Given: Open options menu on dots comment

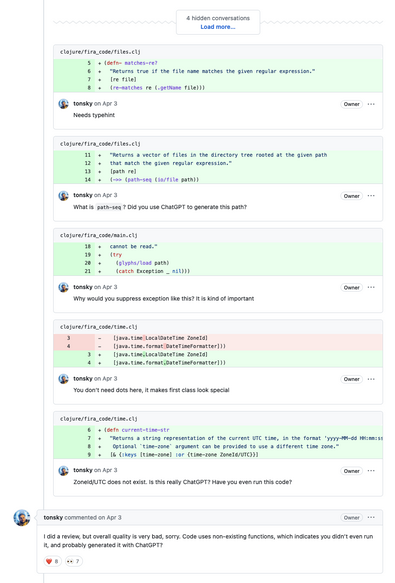Looking at the screenshot, I should coord(371,379).
